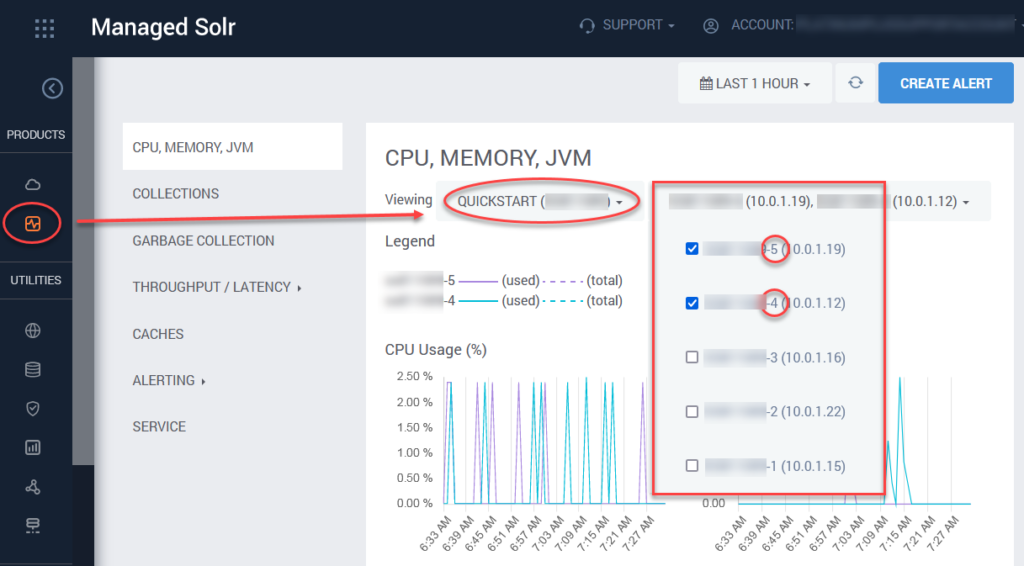Image resolution: width=1024 pixels, height=566 pixels.
Task: Open the globe utility icon
Action: tap(33, 331)
